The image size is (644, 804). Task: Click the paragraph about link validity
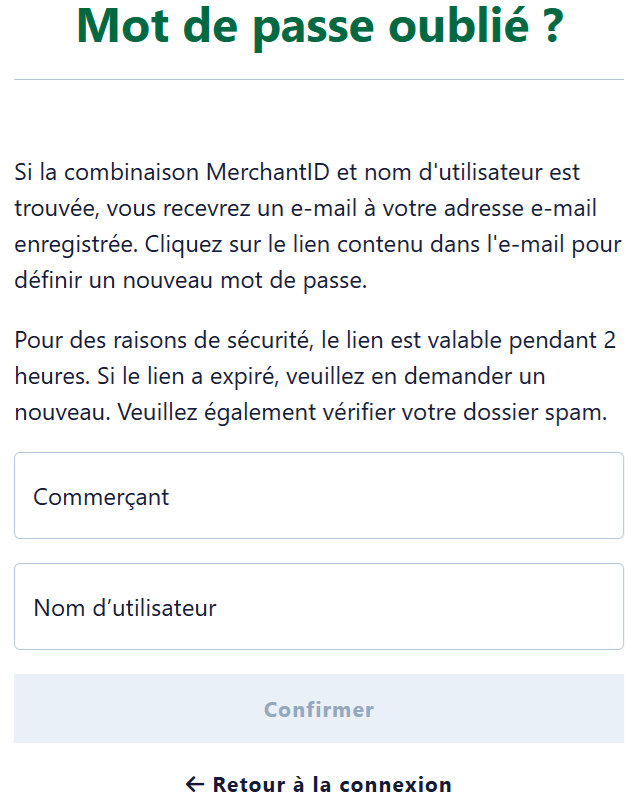(x=315, y=376)
